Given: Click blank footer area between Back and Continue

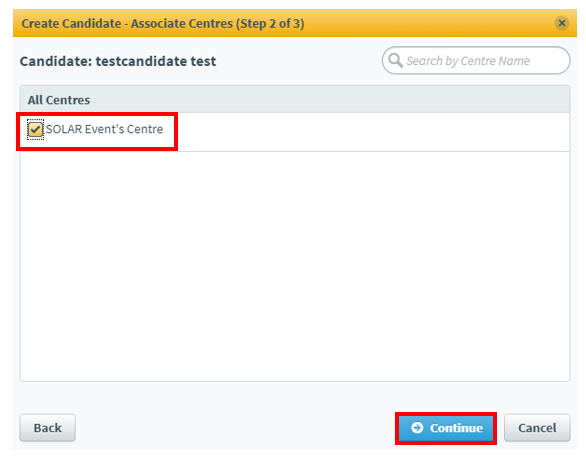Looking at the screenshot, I should [235, 428].
